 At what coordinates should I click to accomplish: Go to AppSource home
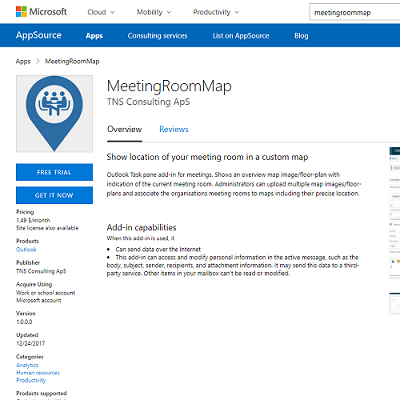39,35
